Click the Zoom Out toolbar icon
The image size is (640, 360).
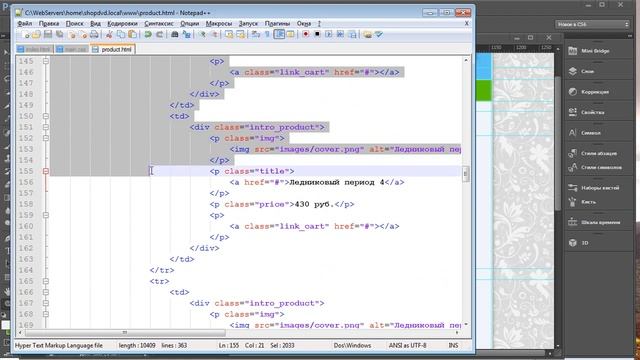click(213, 35)
